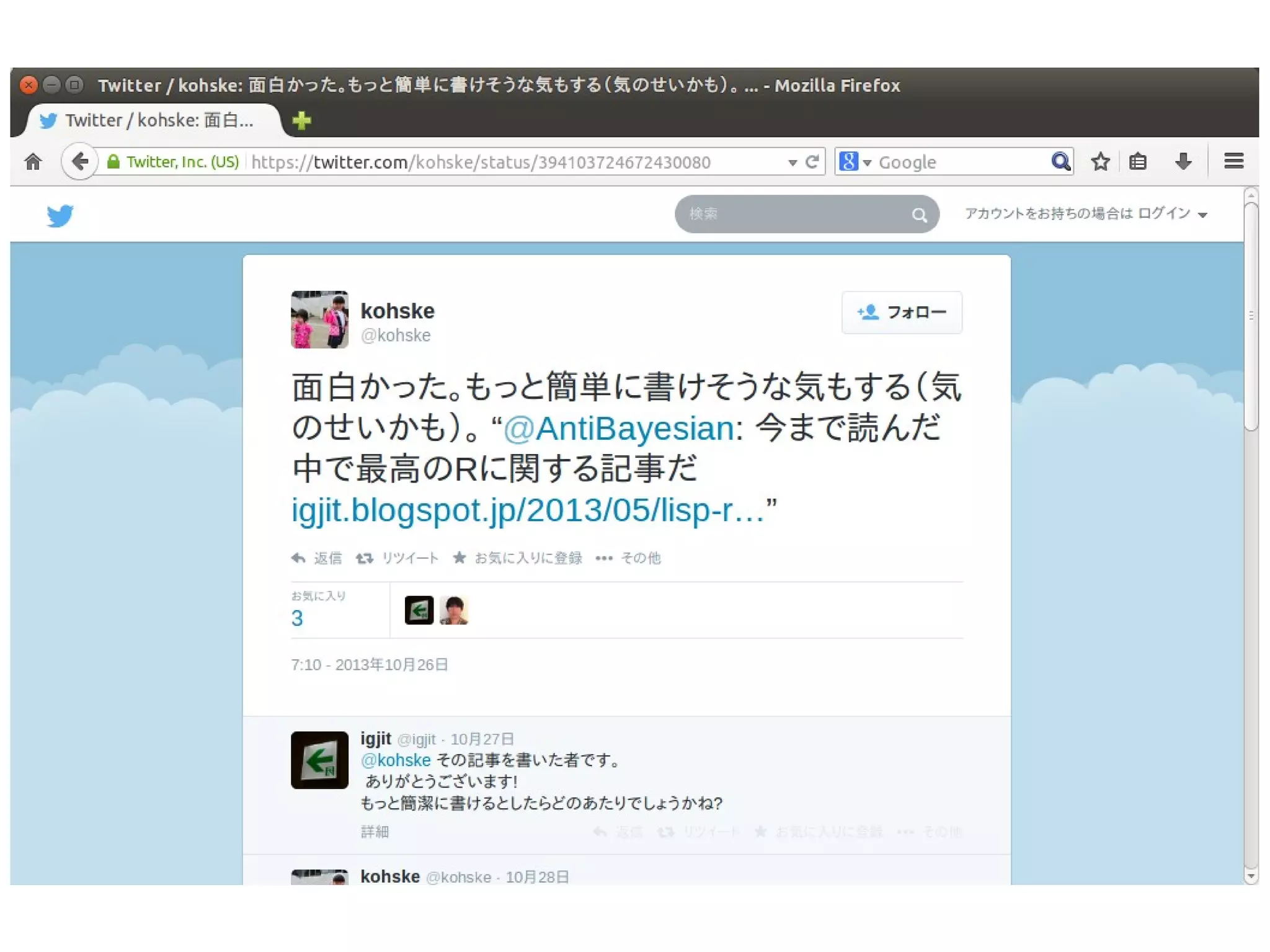Open the bookmarks list icon
Screen dimensions: 1270x952
[x=1137, y=162]
